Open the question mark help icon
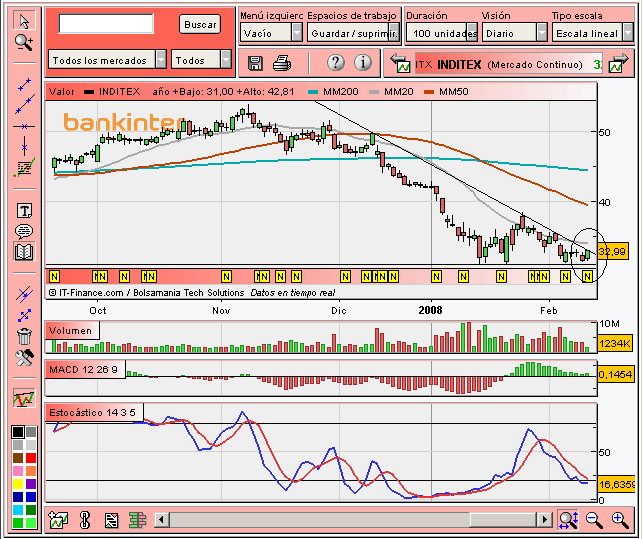 click(x=335, y=63)
